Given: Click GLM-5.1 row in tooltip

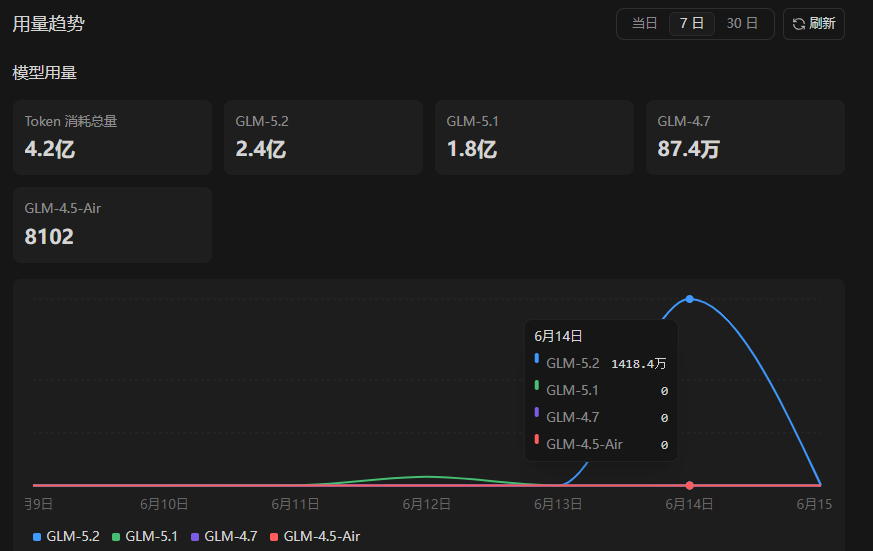Looking at the screenshot, I should click(601, 391).
